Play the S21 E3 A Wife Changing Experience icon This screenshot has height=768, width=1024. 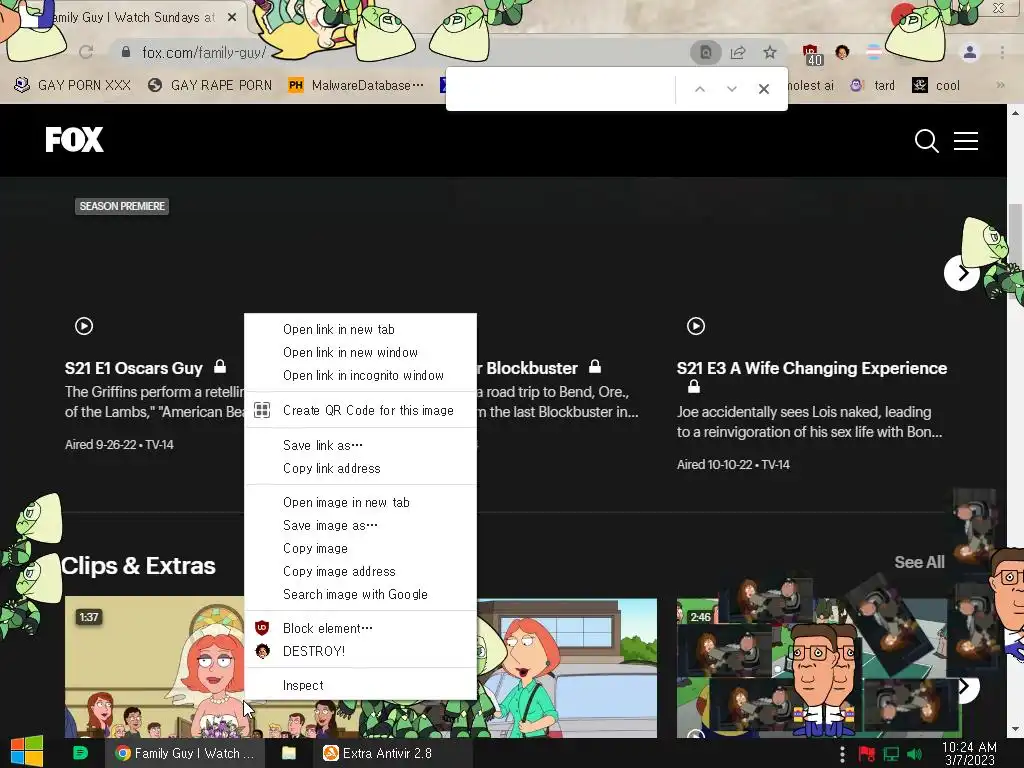(696, 325)
